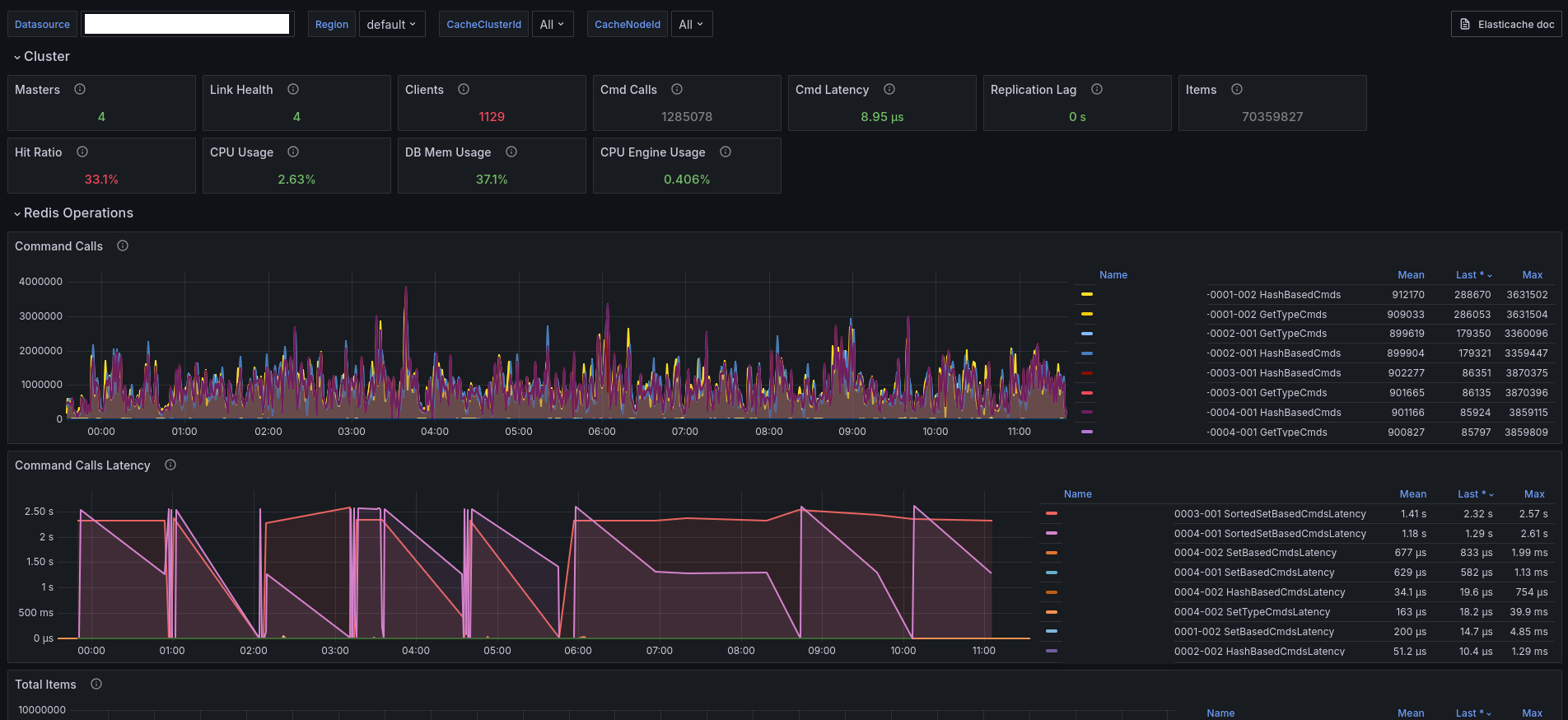Open the Elasticache doc link

[x=1506, y=25]
